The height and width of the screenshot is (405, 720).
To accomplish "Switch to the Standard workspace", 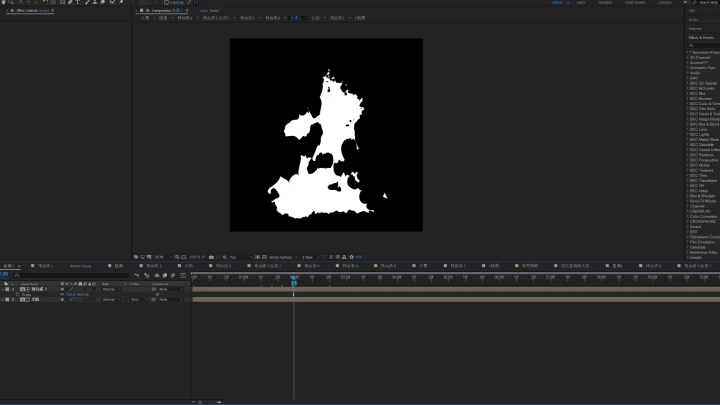I will pos(605,2).
